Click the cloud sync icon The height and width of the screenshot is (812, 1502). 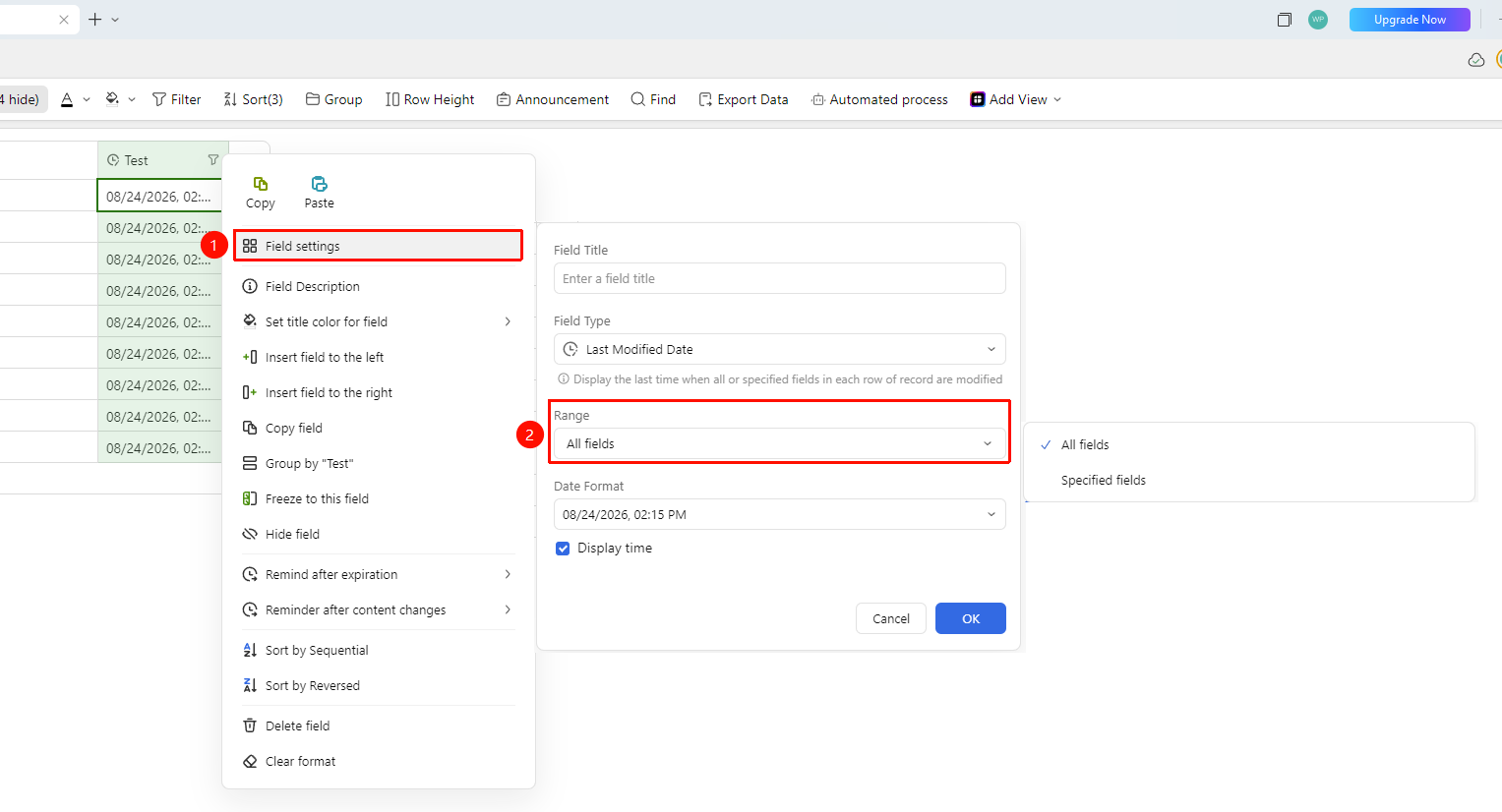pyautogui.click(x=1475, y=60)
